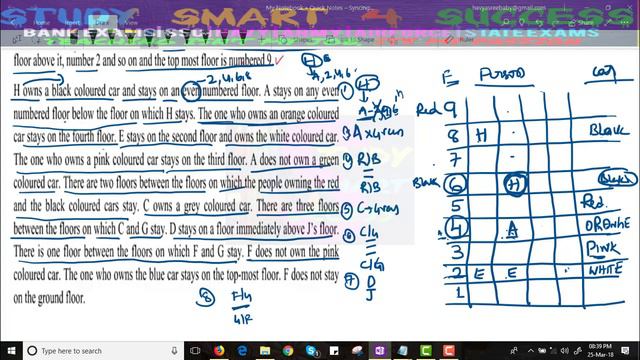Click the back navigation arrow
The height and width of the screenshot is (360, 640).
tap(13, 22)
